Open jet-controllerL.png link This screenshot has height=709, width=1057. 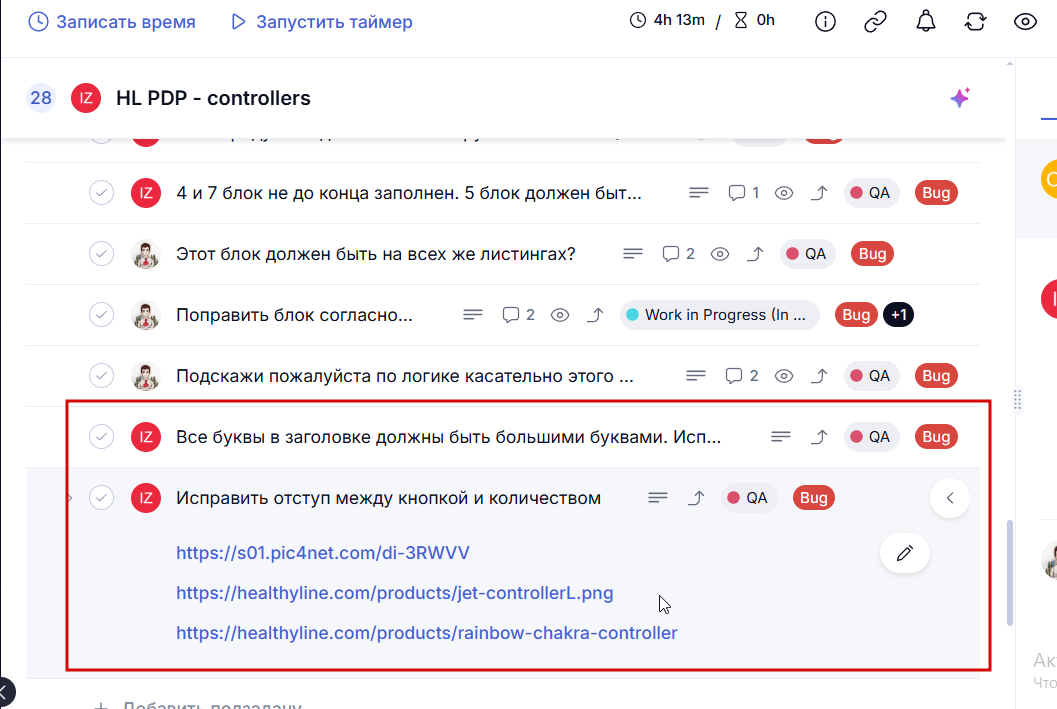[394, 593]
